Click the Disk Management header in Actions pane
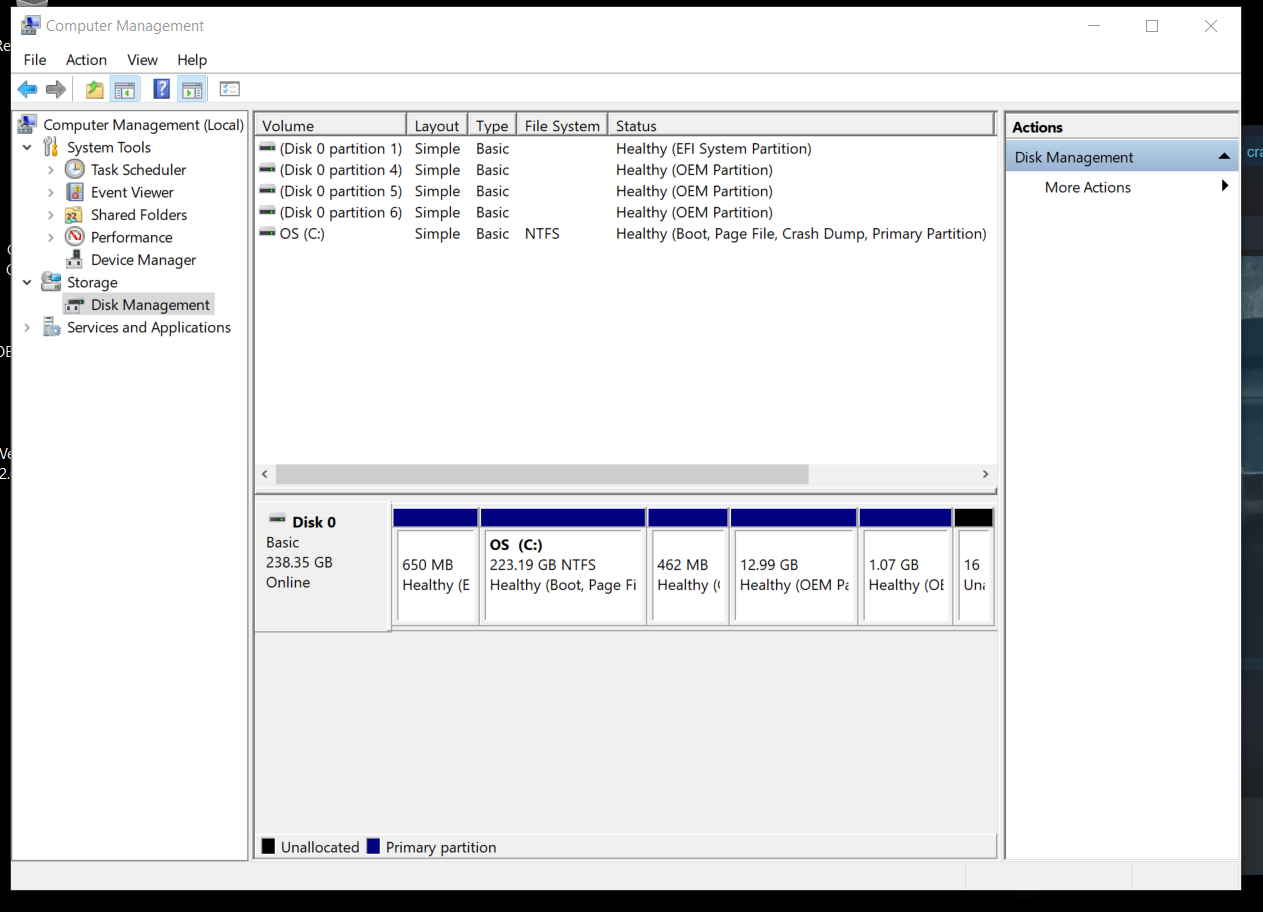1263x912 pixels. tap(1122, 157)
